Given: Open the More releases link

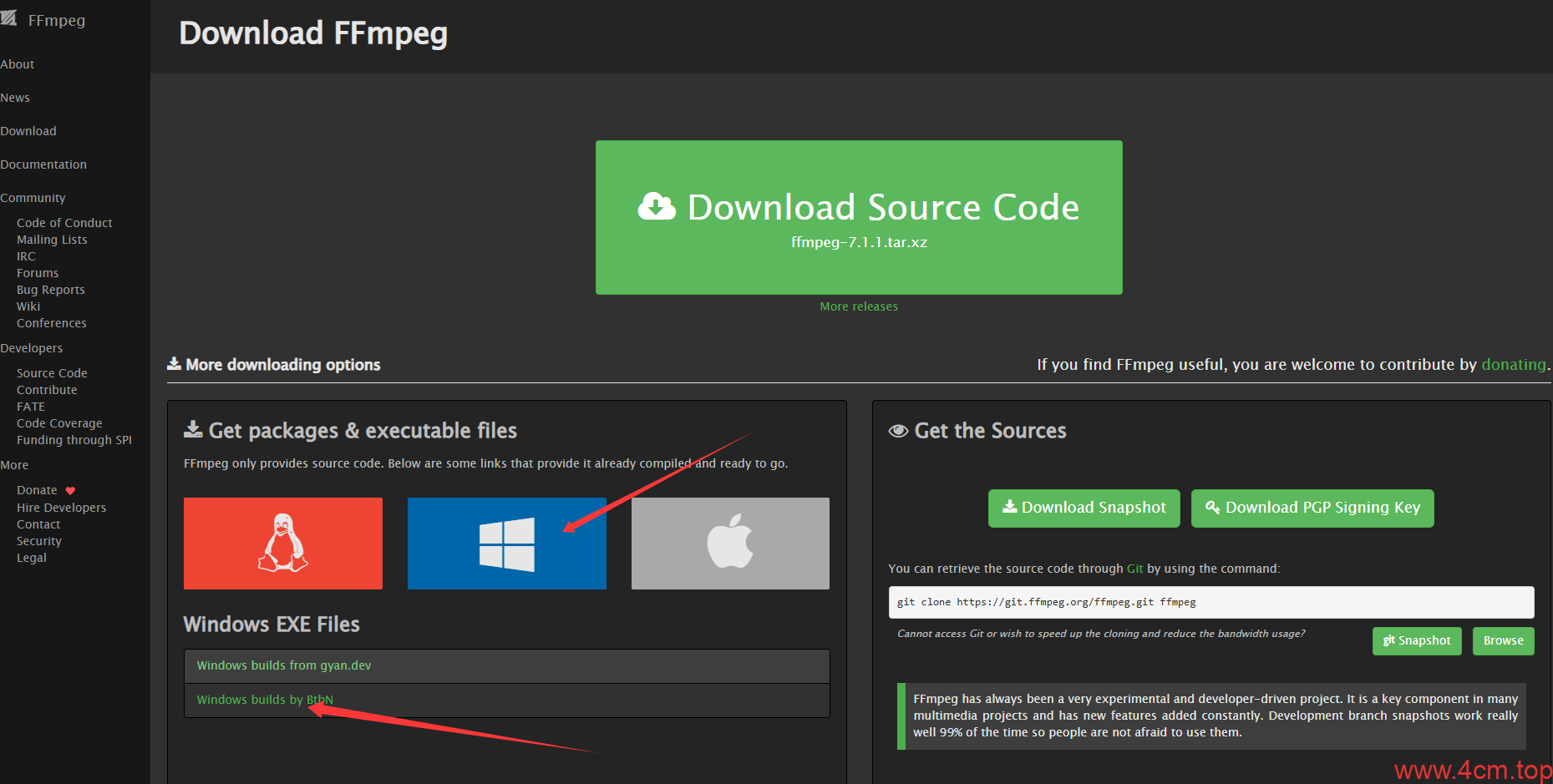Looking at the screenshot, I should pos(859,306).
